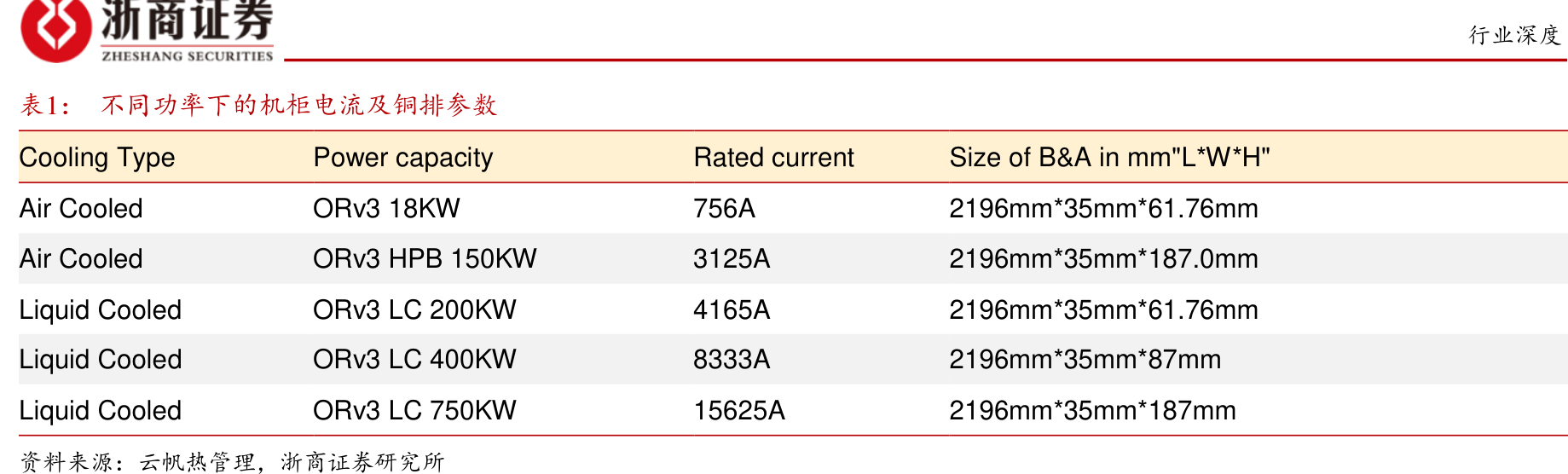Click the Size of B&A column header

pyautogui.click(x=1109, y=158)
